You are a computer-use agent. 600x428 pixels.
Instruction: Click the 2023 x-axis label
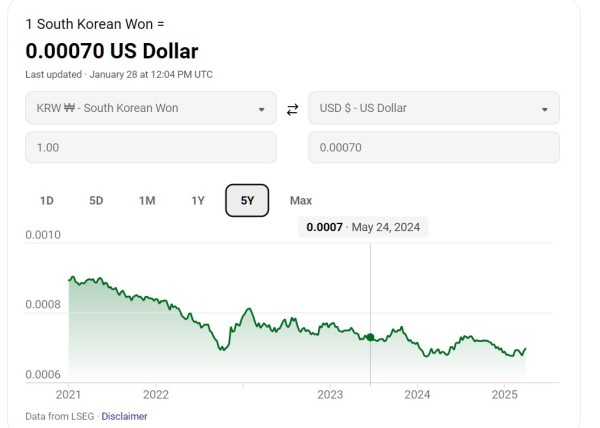pos(330,395)
